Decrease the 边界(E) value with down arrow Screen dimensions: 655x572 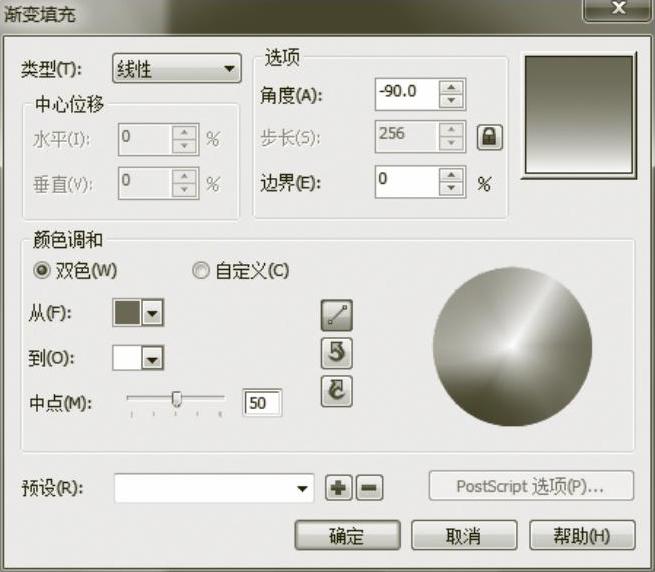pos(451,188)
